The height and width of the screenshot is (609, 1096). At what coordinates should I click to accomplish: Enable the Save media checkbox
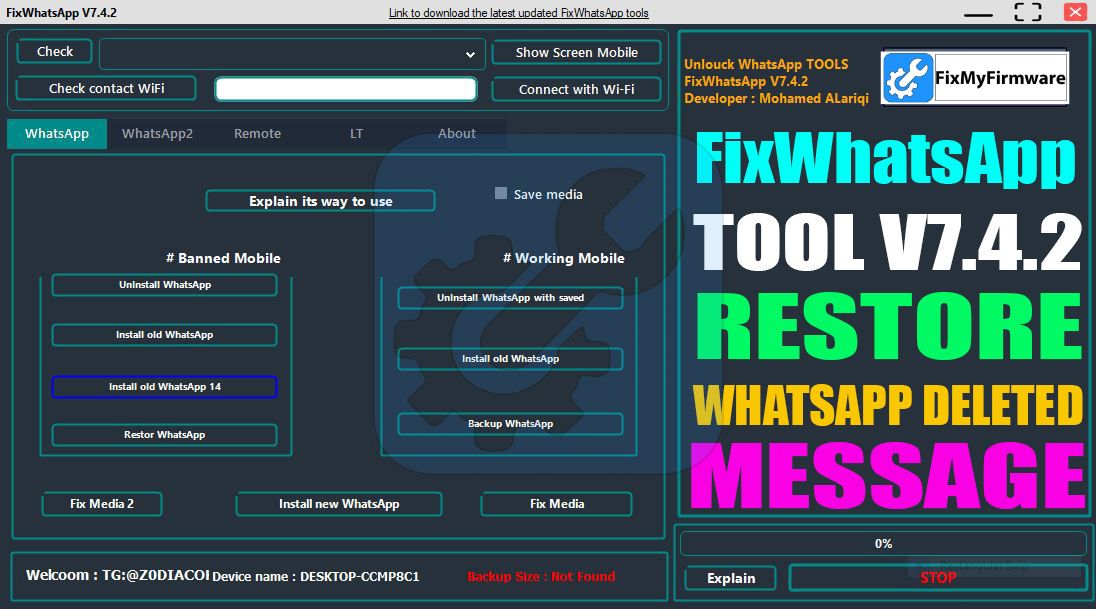501,194
